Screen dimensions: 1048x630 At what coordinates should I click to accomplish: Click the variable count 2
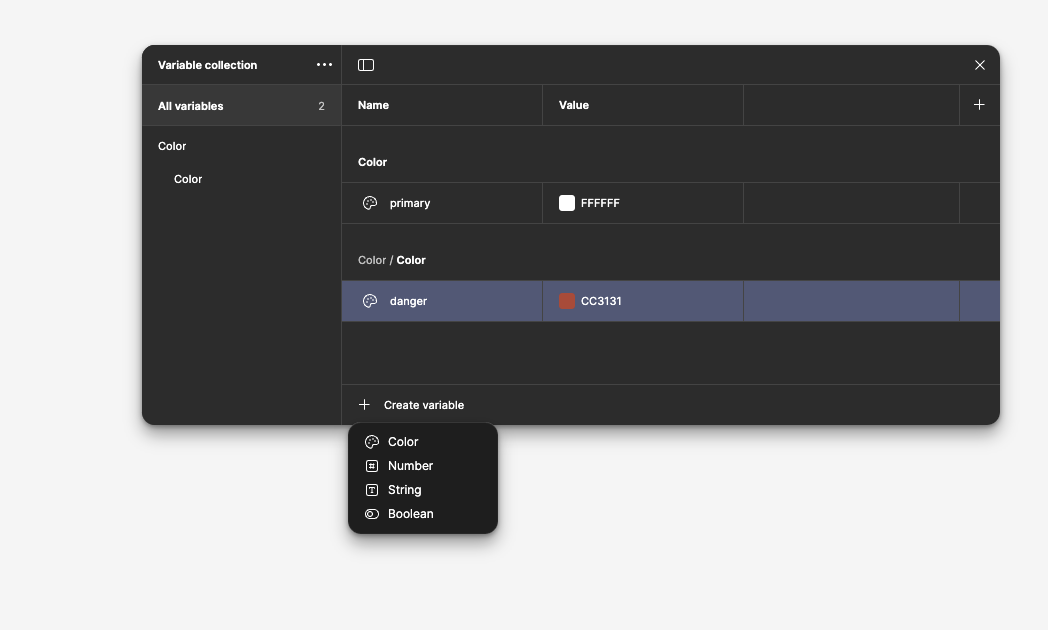pyautogui.click(x=321, y=106)
